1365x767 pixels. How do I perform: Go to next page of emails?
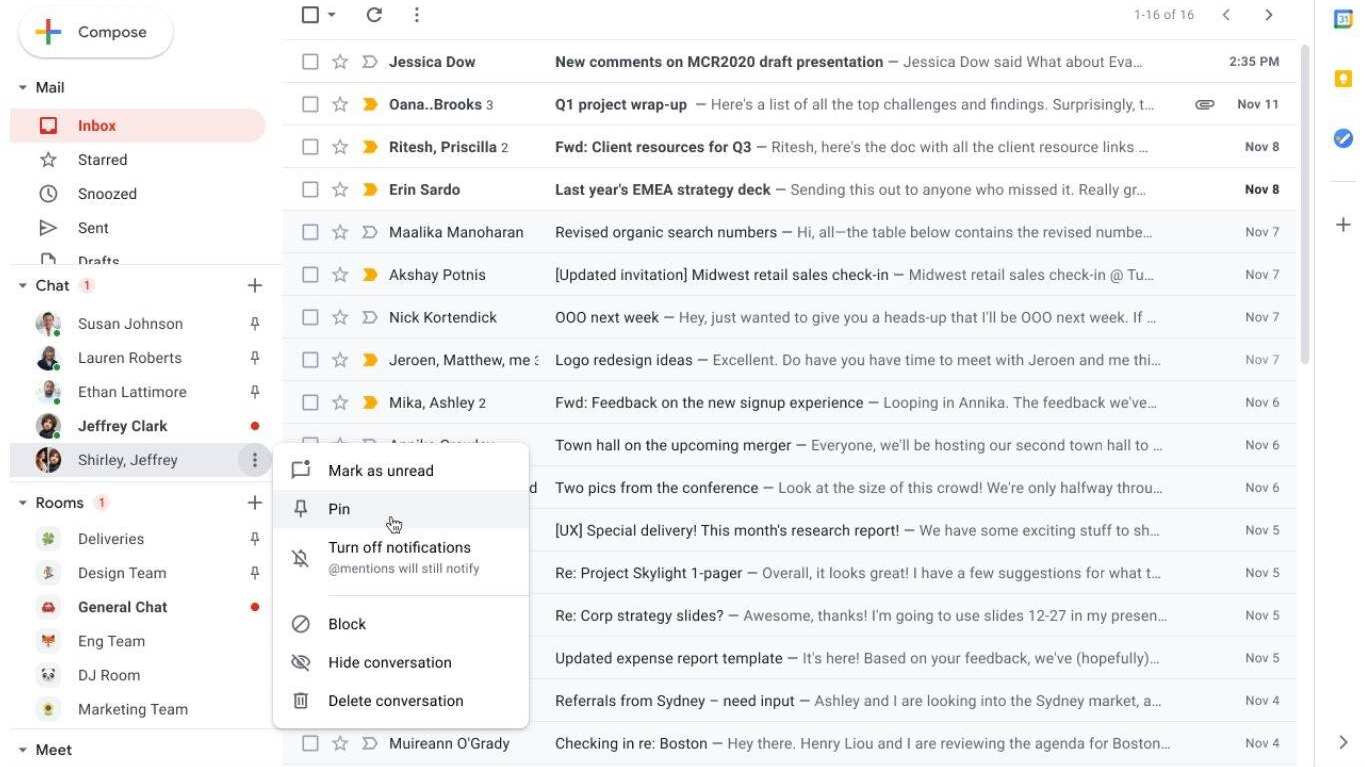point(1268,15)
